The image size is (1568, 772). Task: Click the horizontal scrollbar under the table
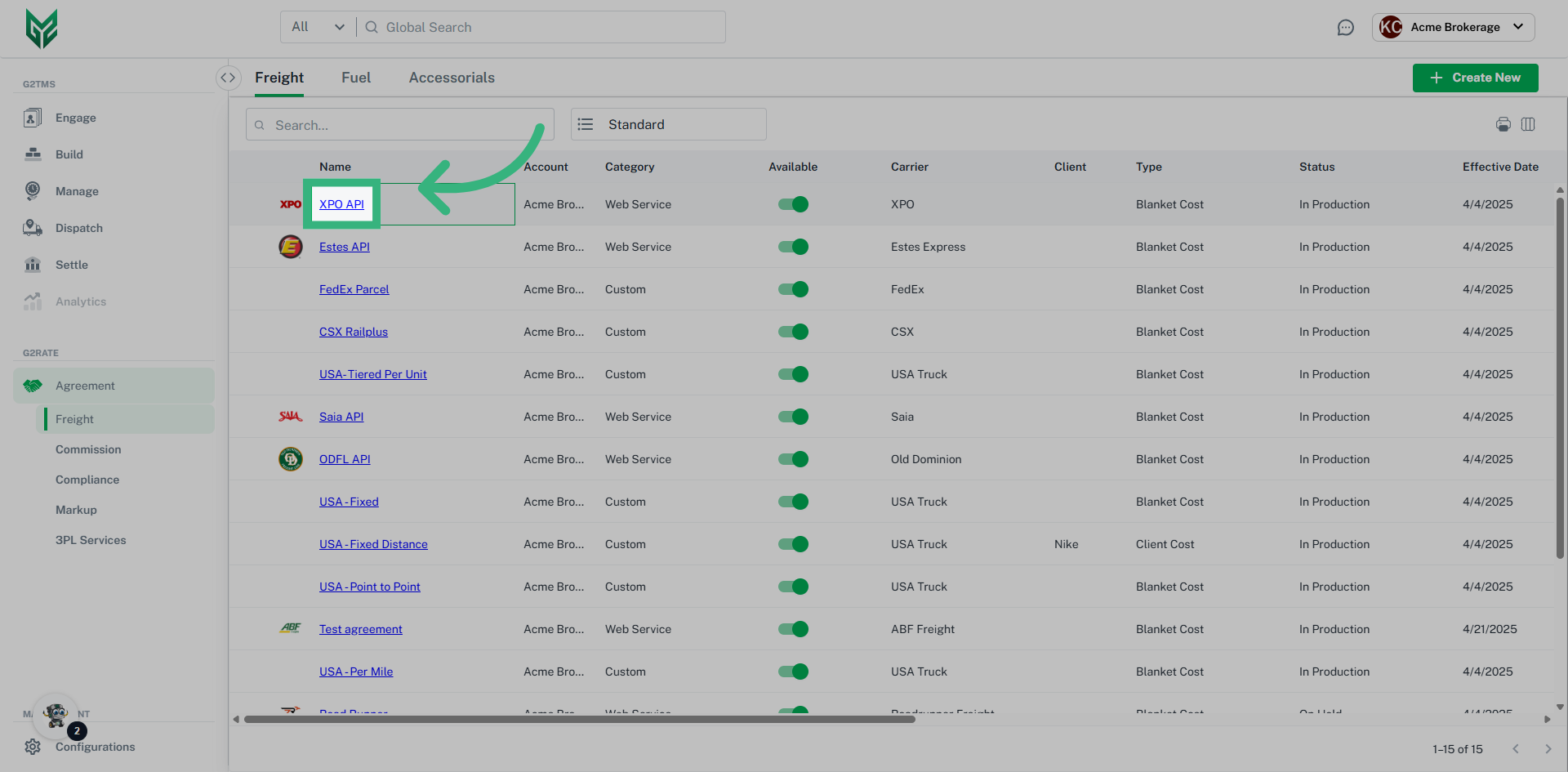point(580,720)
